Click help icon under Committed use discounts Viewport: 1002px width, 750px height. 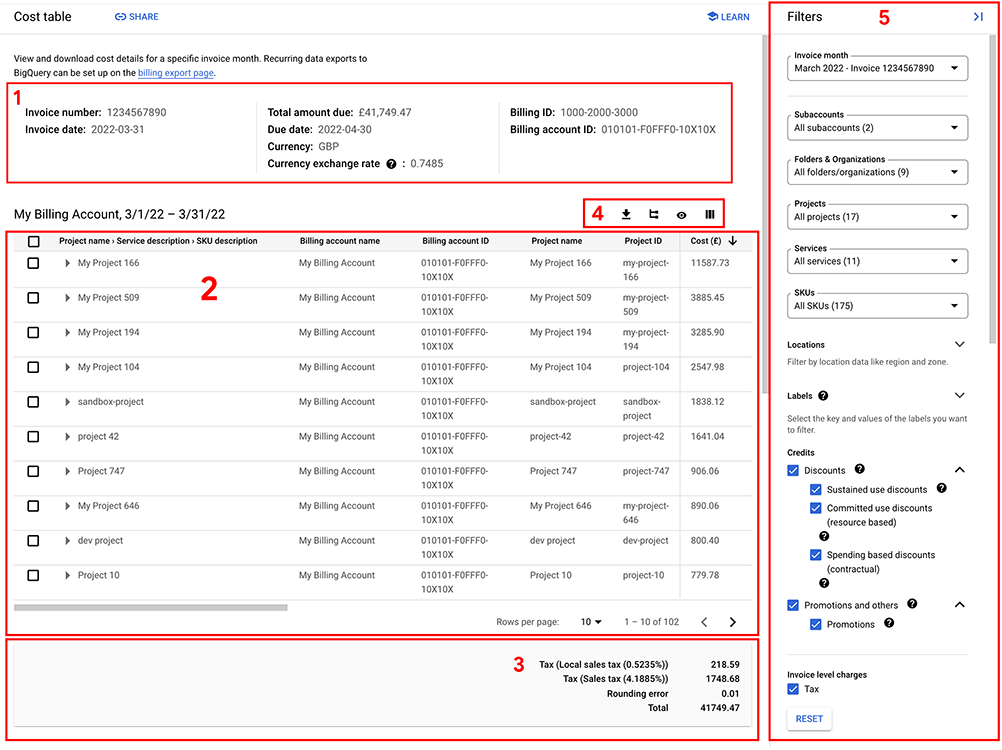click(824, 536)
